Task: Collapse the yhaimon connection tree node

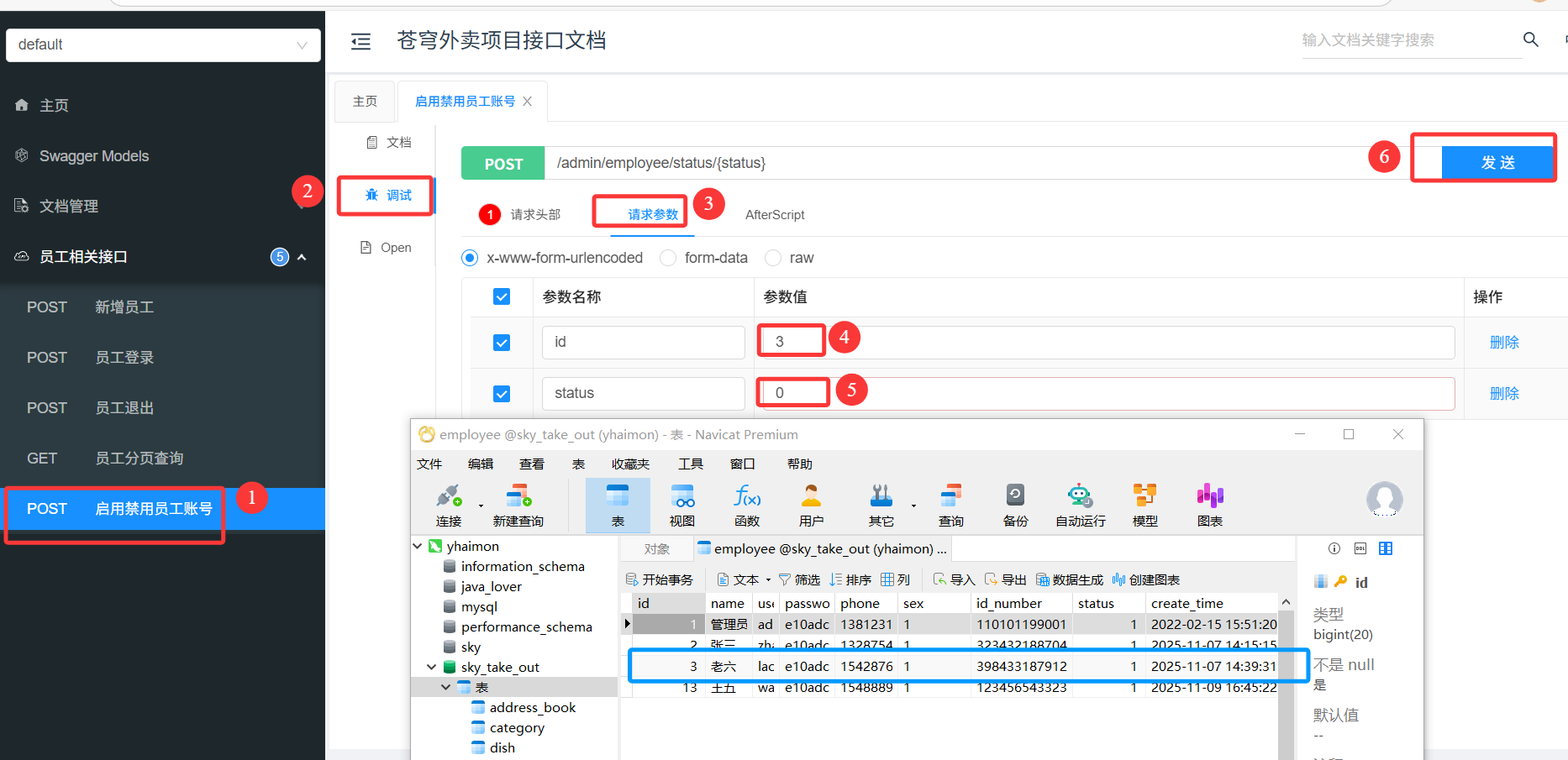Action: (418, 546)
